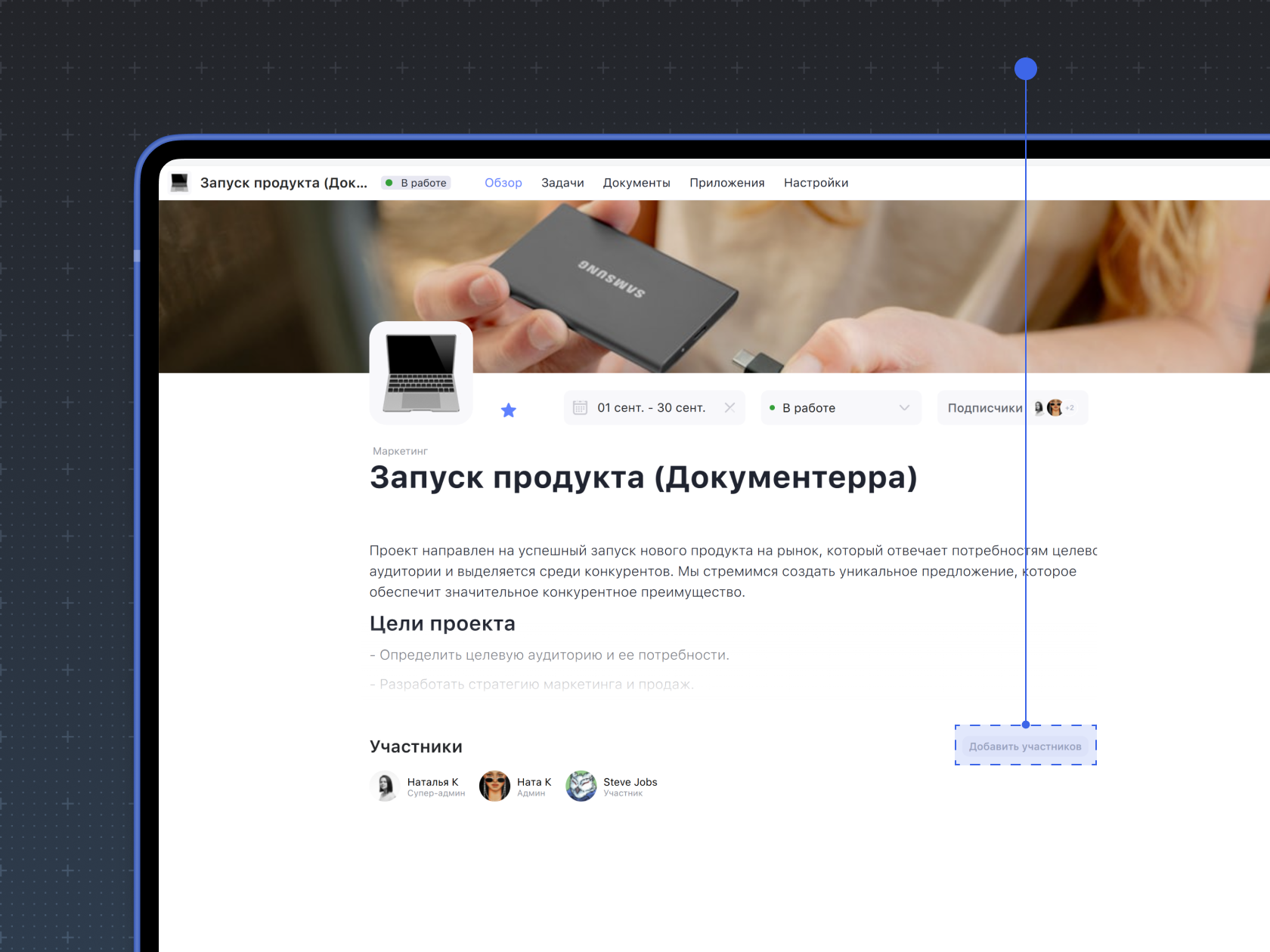
Task: Click the Маркетинг category label
Action: (x=400, y=451)
